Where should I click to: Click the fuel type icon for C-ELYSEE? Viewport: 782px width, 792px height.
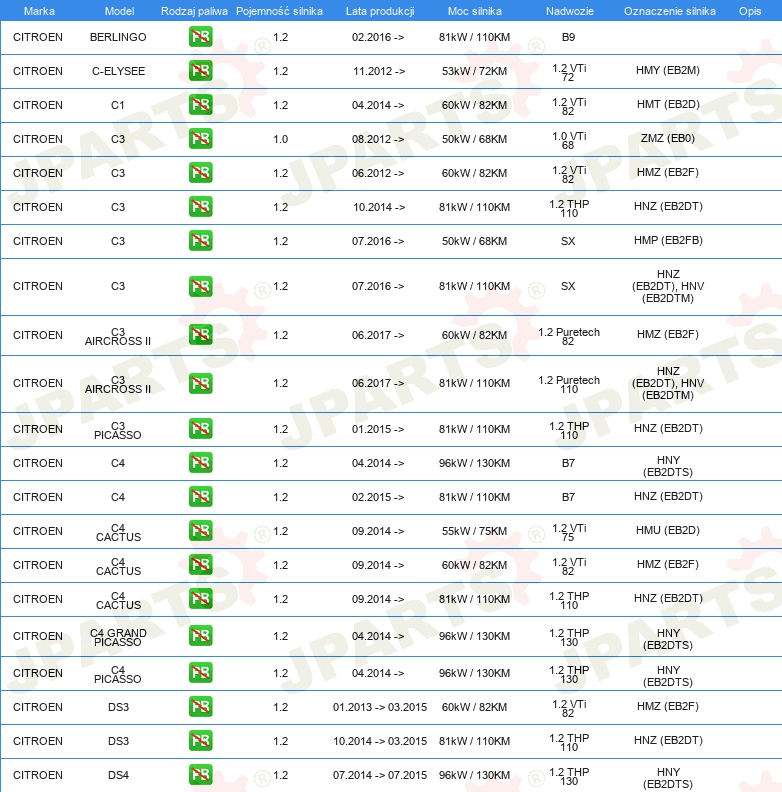pyautogui.click(x=200, y=71)
